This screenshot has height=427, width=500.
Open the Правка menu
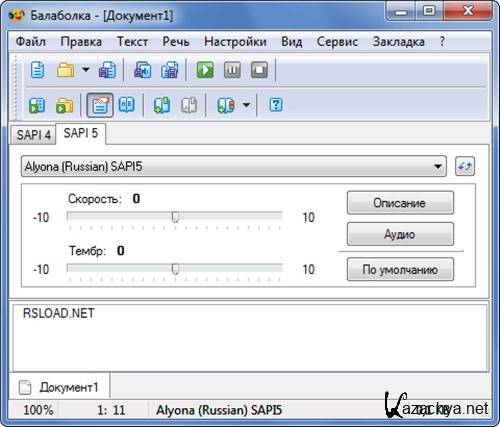point(81,42)
